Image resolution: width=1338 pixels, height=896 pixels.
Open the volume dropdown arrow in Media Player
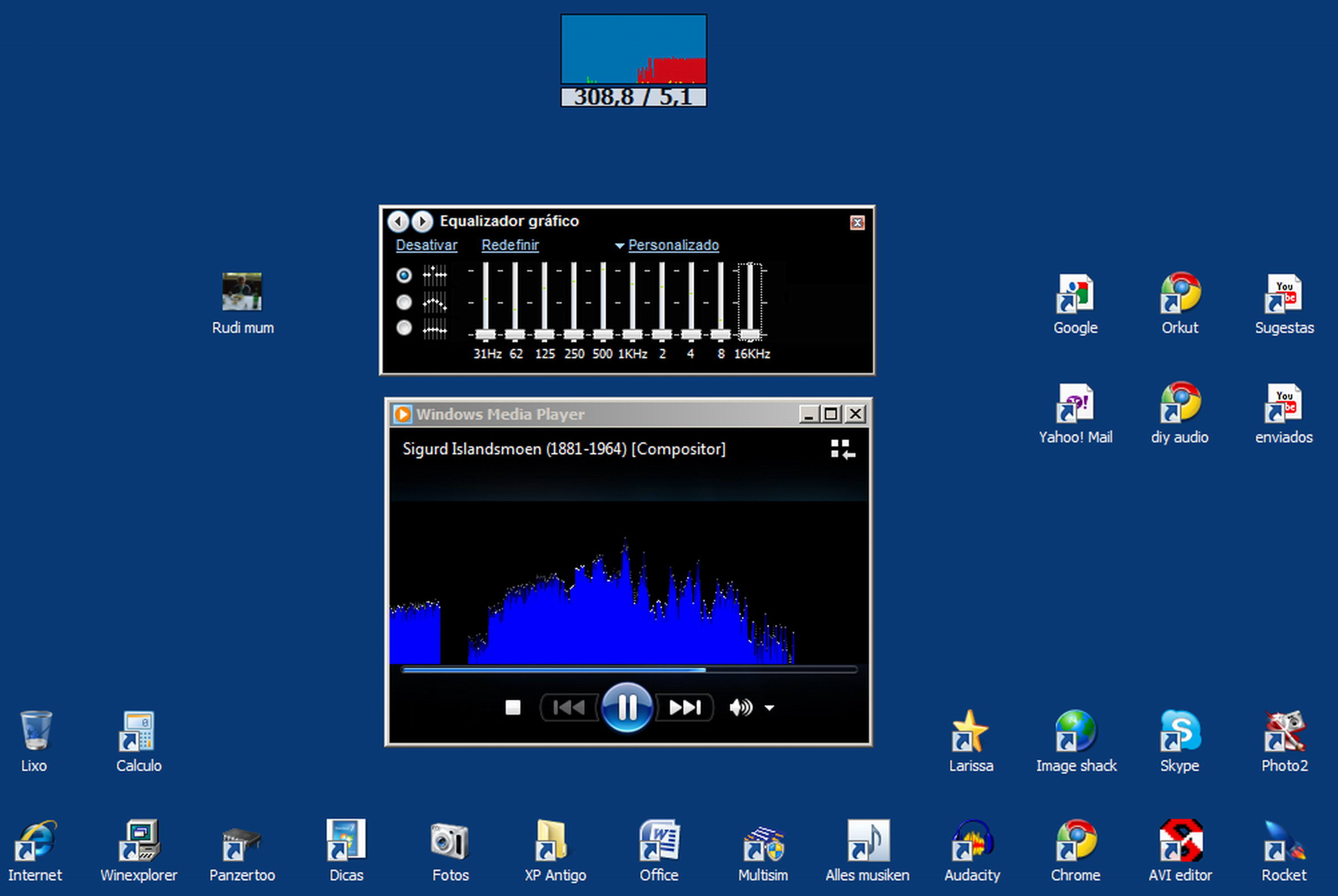click(769, 708)
